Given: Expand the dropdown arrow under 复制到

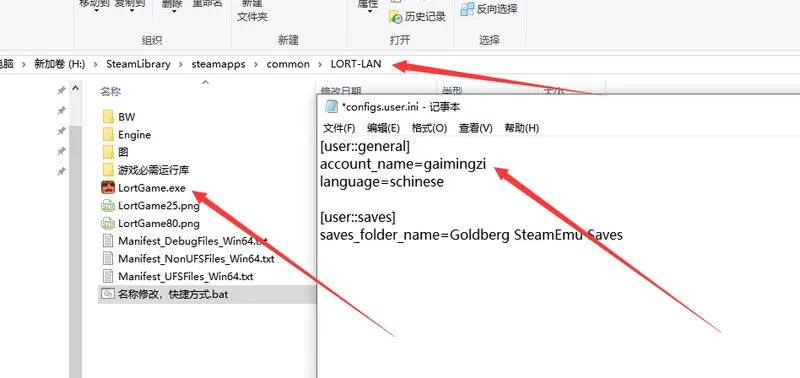Looking at the screenshot, I should click(x=132, y=11).
